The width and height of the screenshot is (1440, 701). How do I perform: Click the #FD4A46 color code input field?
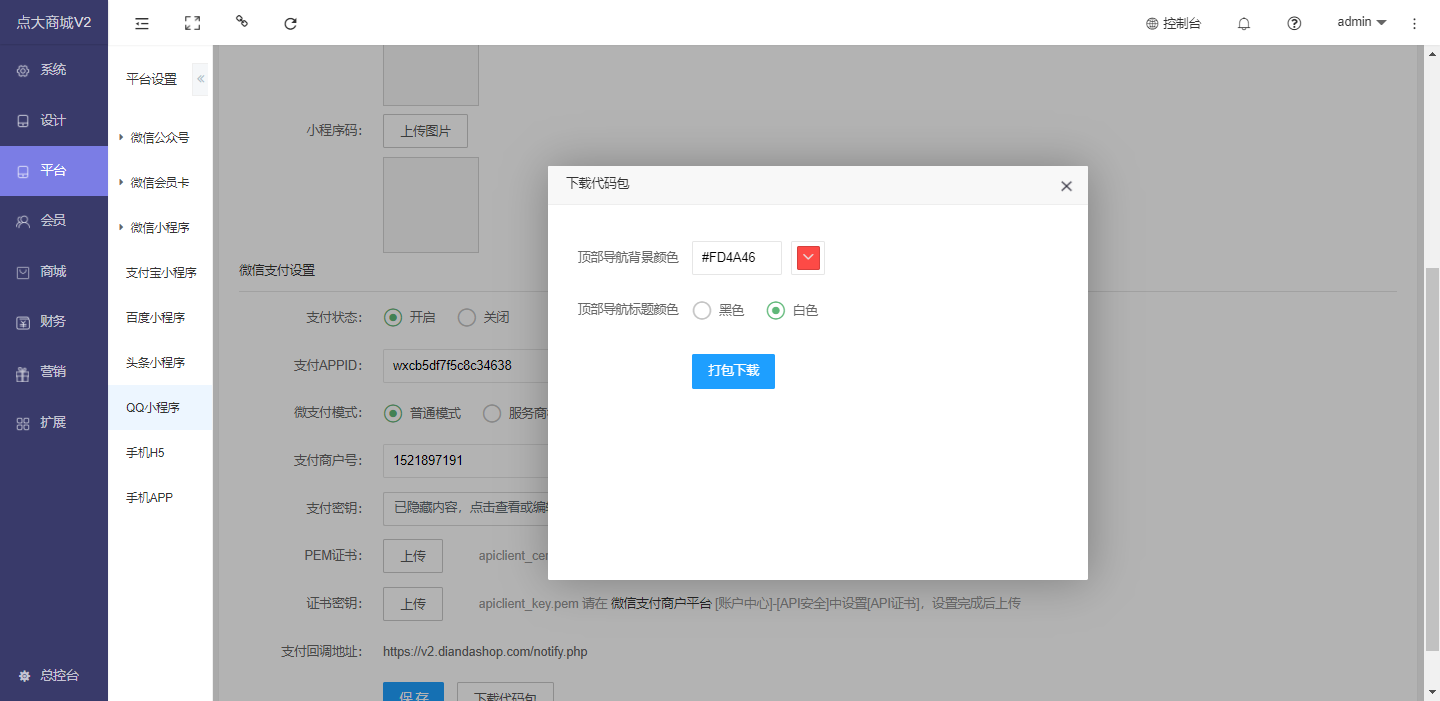(x=736, y=258)
